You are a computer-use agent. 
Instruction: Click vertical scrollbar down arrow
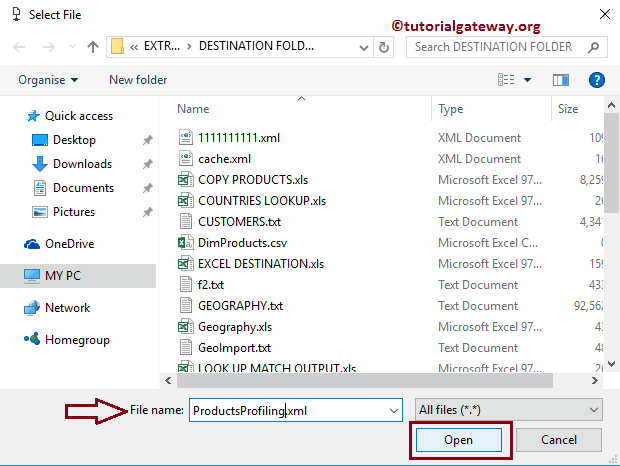pos(611,364)
